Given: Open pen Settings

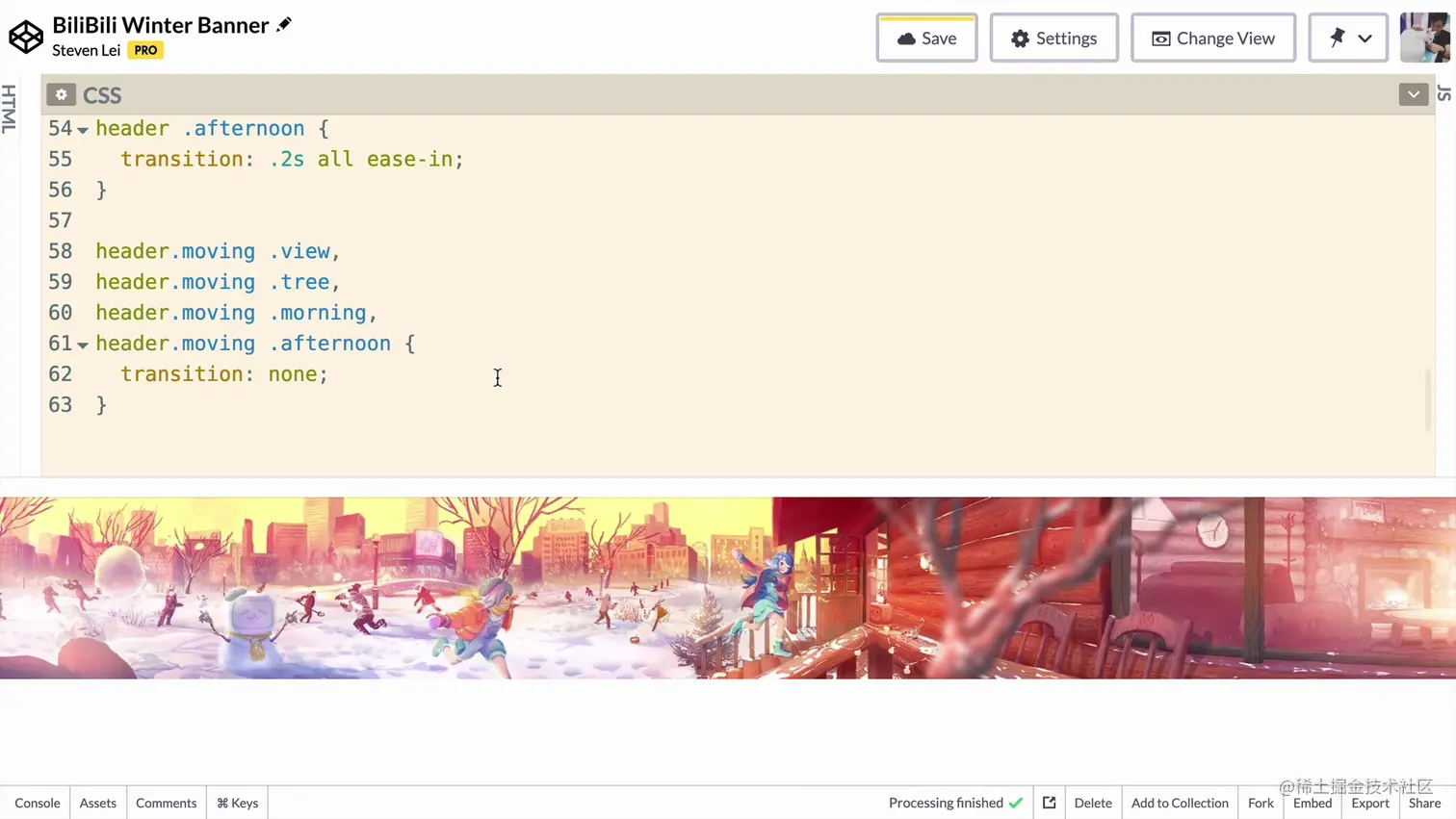Looking at the screenshot, I should [1053, 38].
